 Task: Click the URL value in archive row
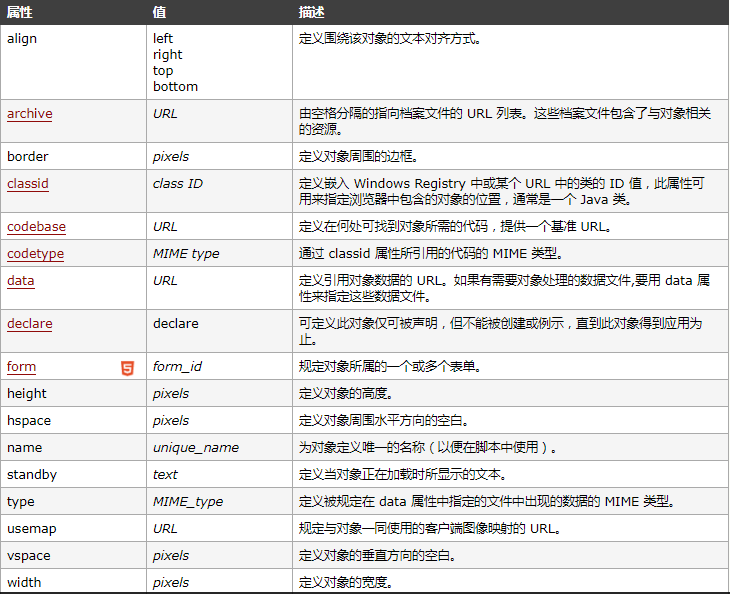click(165, 114)
